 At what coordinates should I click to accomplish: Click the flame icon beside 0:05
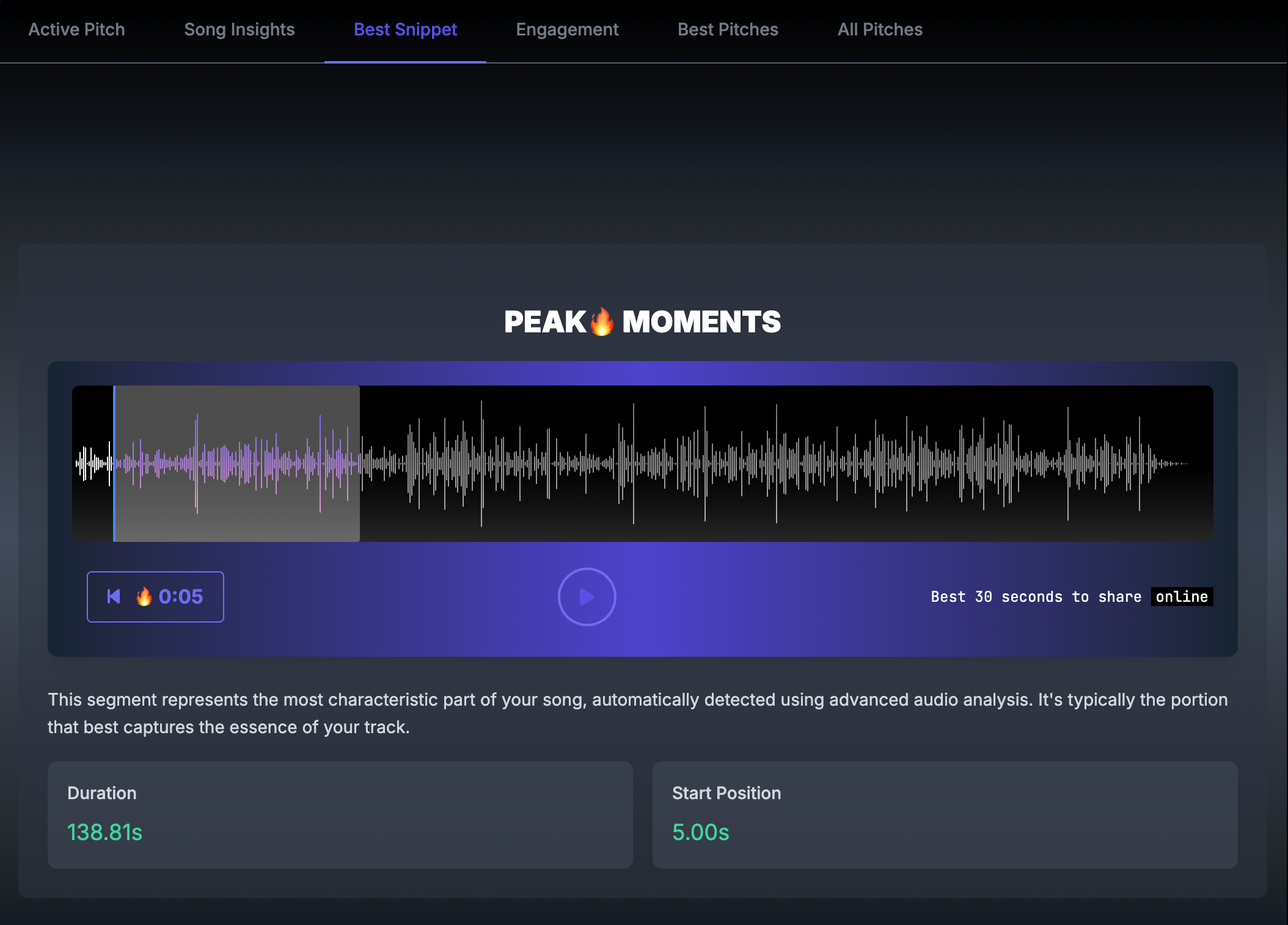point(144,596)
